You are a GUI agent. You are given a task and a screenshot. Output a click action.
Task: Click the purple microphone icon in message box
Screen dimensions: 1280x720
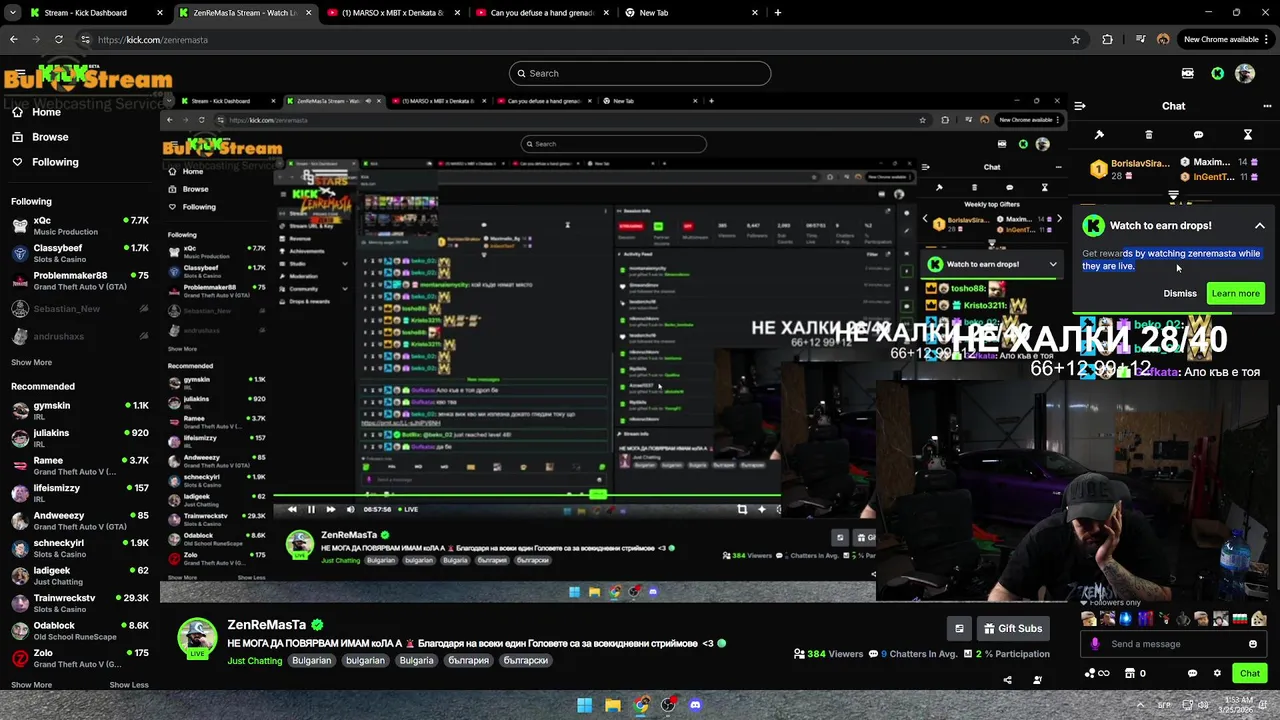(x=1095, y=644)
